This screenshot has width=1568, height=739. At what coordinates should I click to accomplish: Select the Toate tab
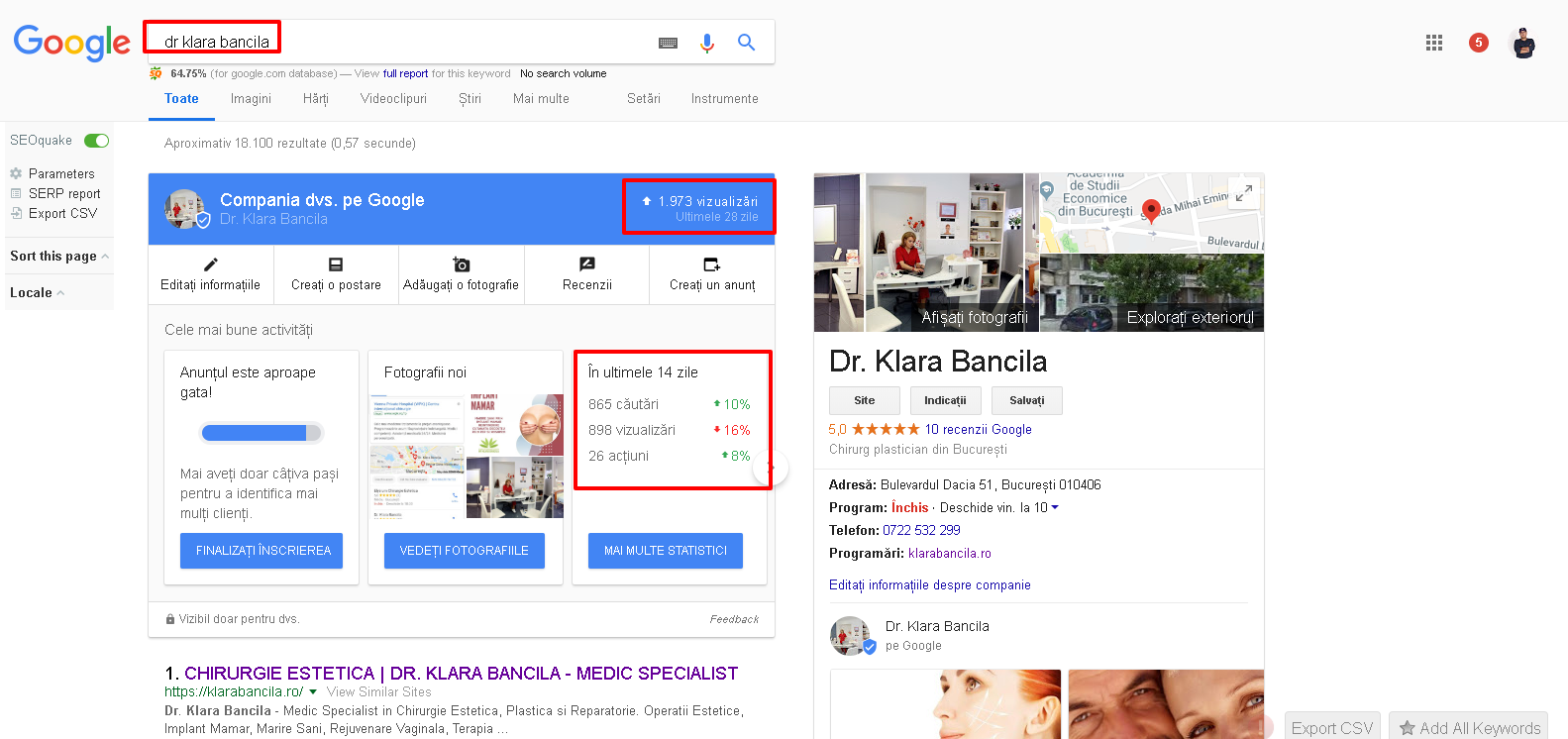pos(181,99)
